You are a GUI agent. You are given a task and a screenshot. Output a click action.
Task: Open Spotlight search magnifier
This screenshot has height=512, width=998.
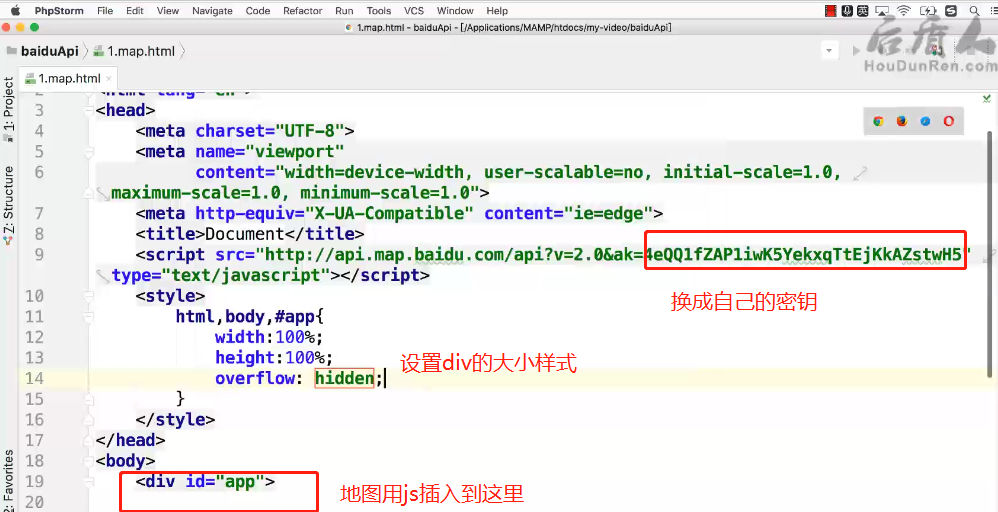[974, 11]
